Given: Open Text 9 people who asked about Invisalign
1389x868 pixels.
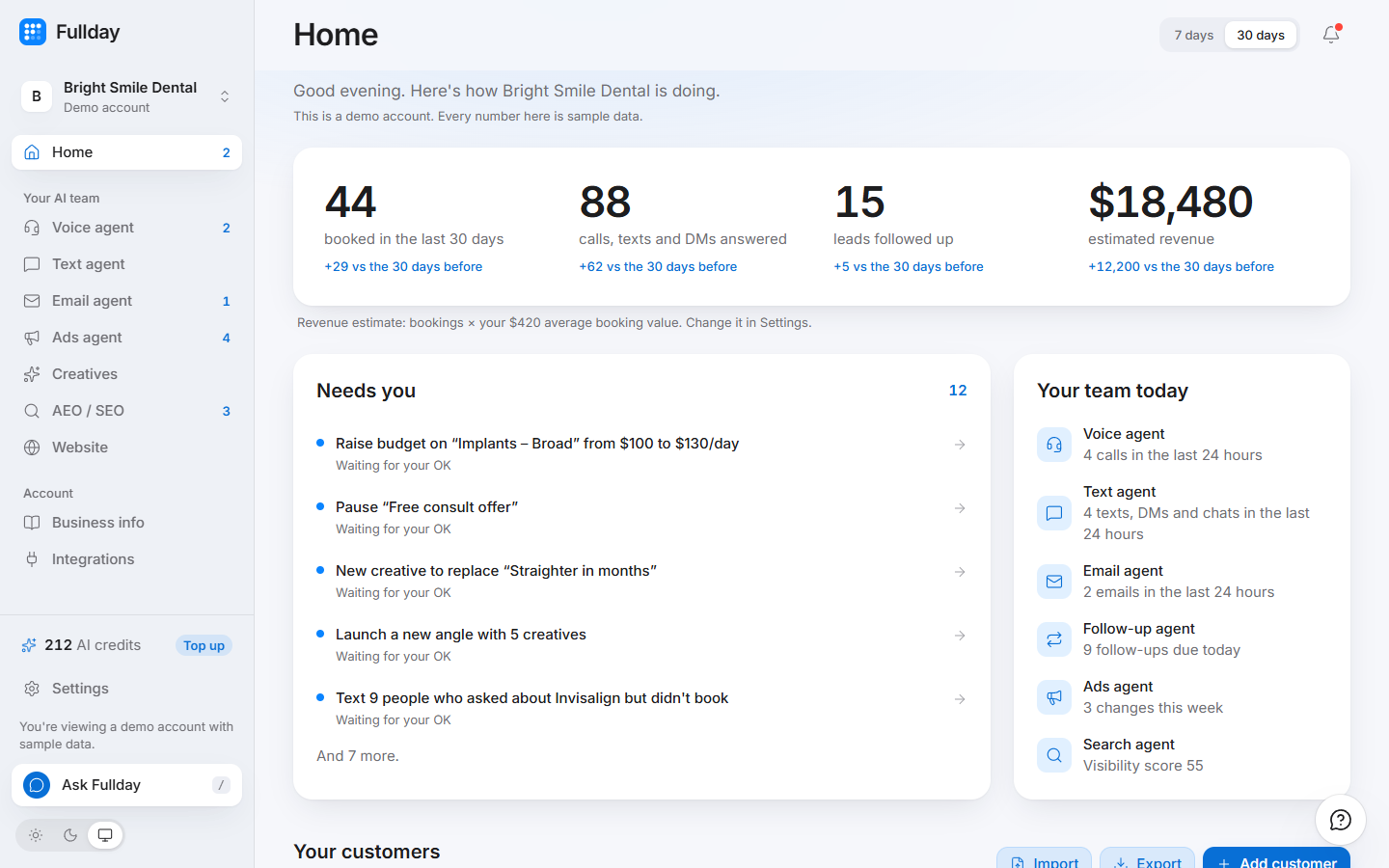Looking at the screenshot, I should (641, 708).
